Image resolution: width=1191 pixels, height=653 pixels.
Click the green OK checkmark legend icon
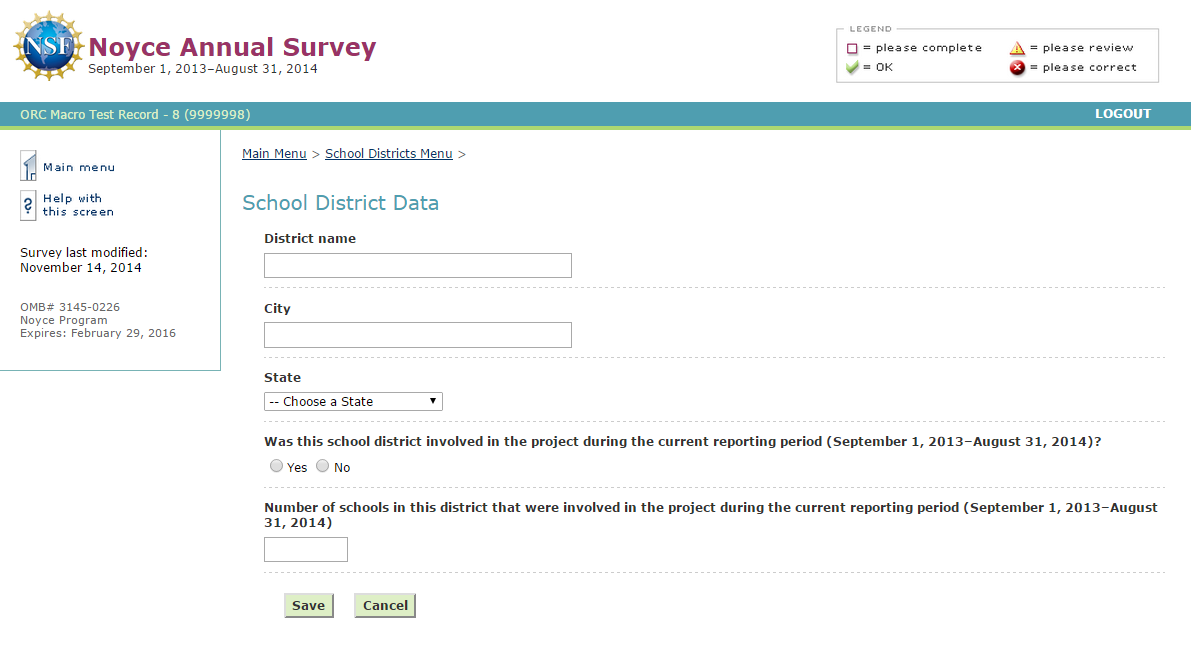click(852, 68)
